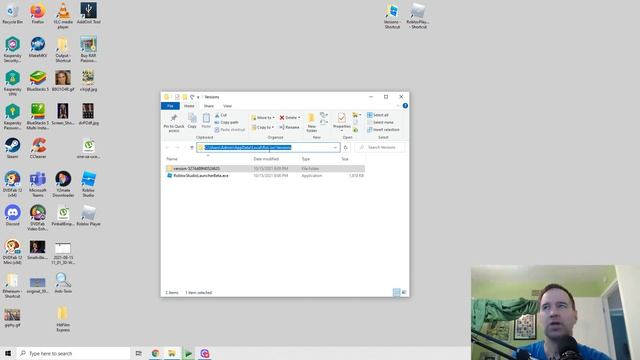Select the Discord desktop icon
The height and width of the screenshot is (360, 640).
pos(13,216)
